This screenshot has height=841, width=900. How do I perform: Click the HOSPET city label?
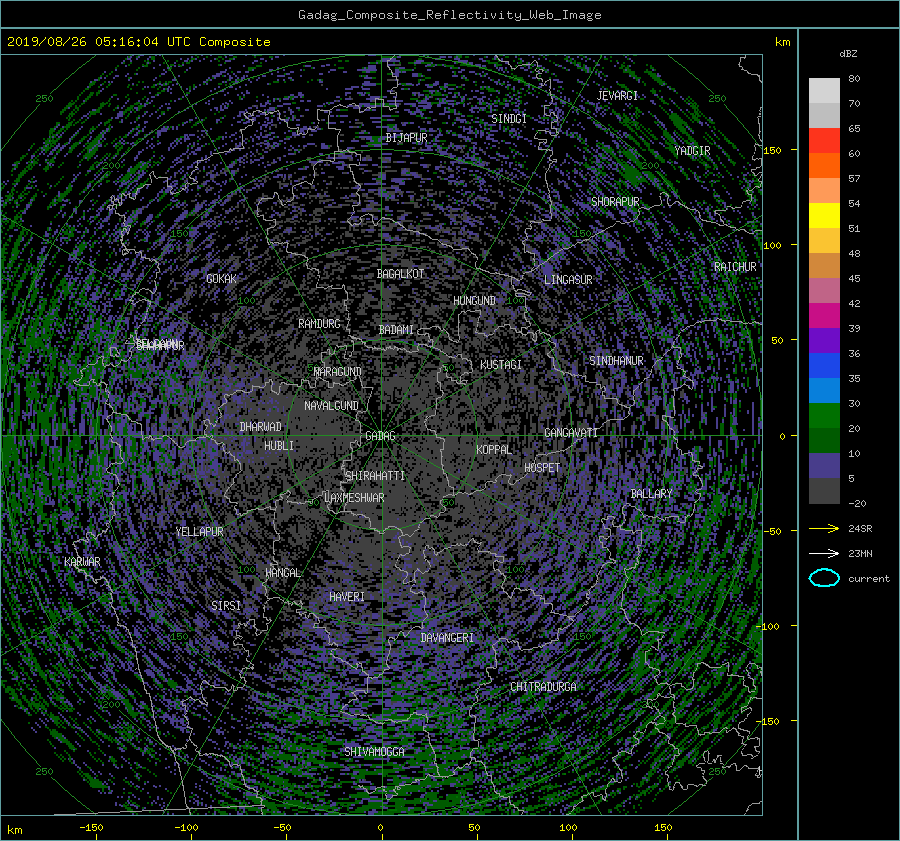point(542,468)
